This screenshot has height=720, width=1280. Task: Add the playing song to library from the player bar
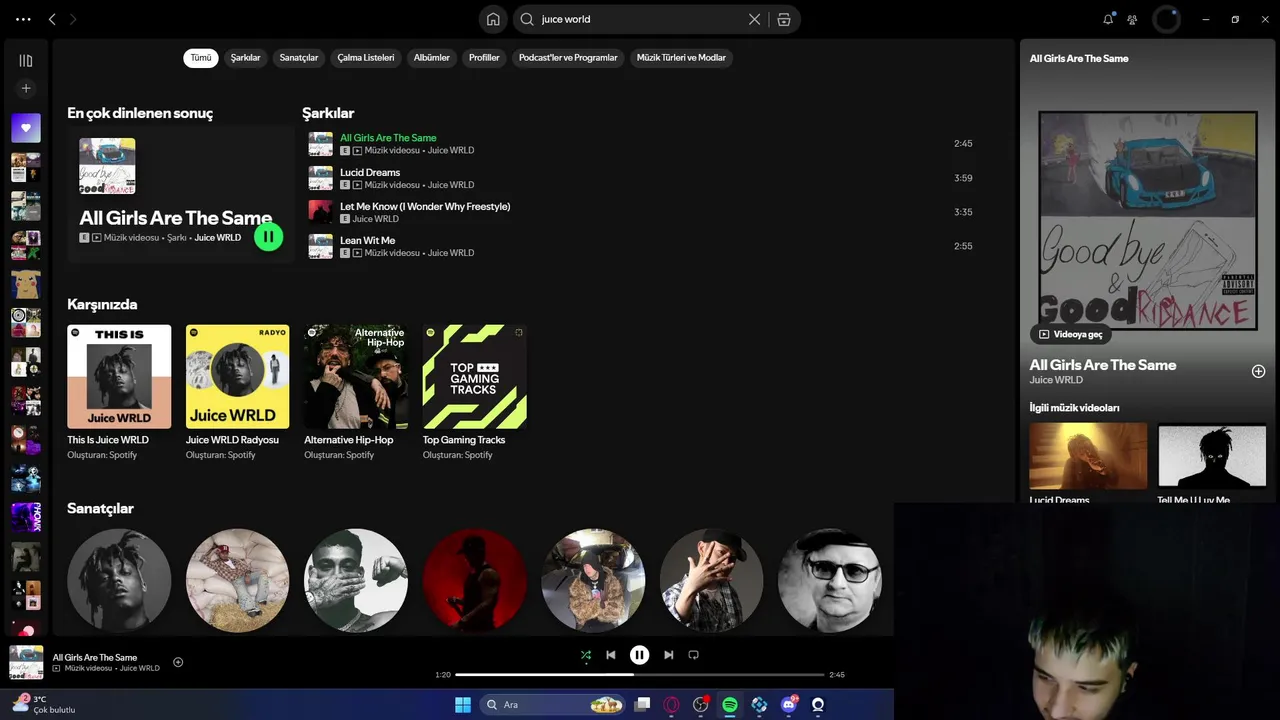pos(178,662)
